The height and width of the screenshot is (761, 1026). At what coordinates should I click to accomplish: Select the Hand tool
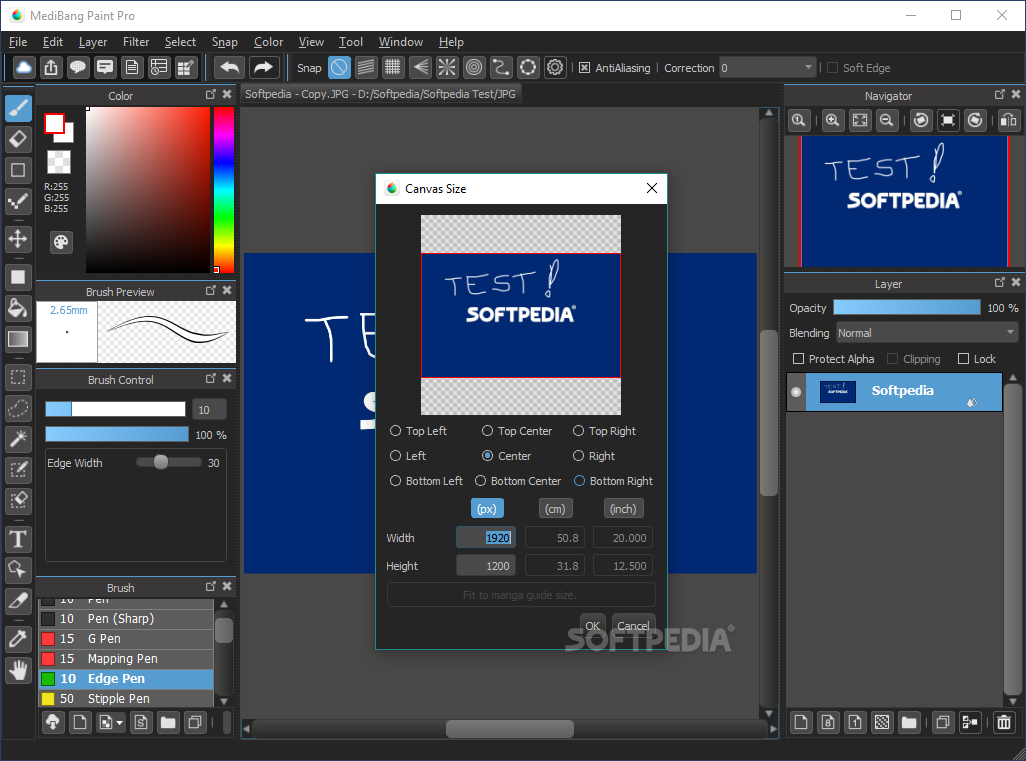[18, 670]
